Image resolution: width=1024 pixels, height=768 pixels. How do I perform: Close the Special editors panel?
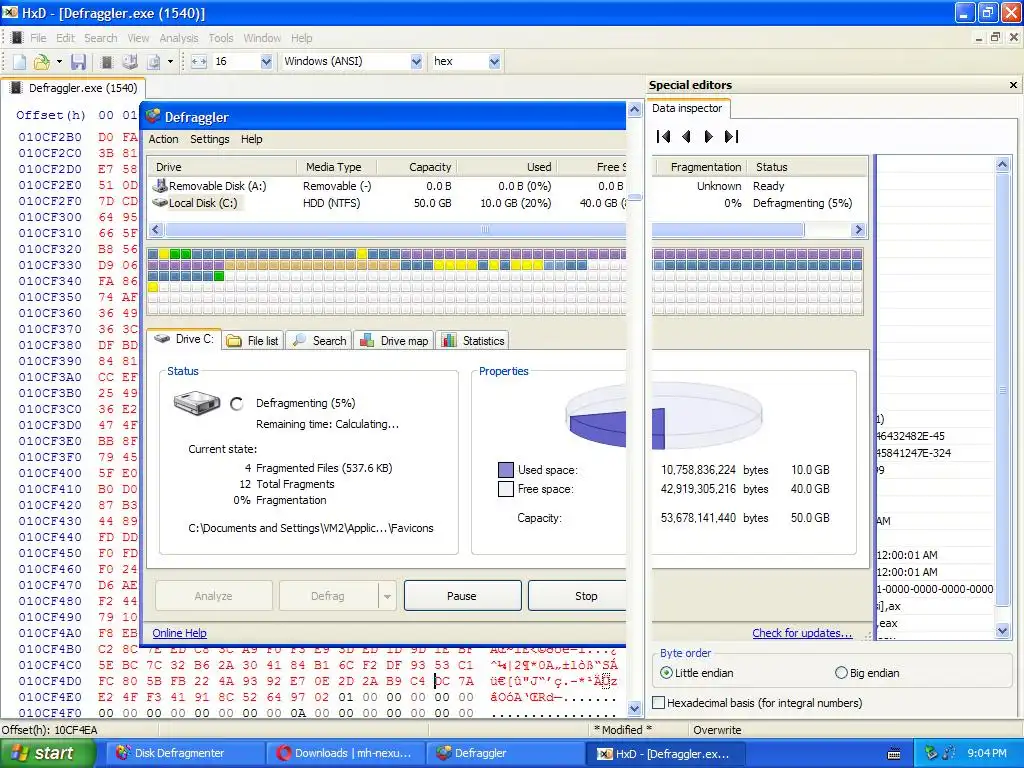pyautogui.click(x=1013, y=85)
